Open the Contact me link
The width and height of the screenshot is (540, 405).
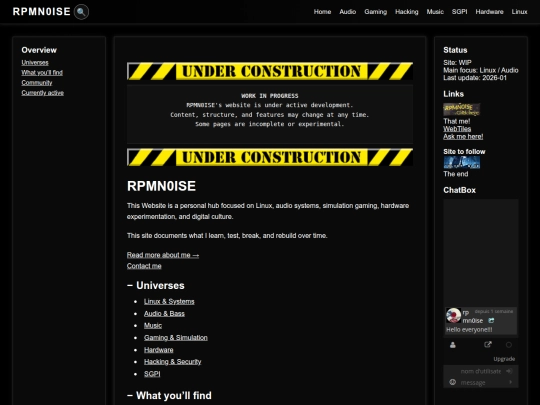(x=144, y=266)
